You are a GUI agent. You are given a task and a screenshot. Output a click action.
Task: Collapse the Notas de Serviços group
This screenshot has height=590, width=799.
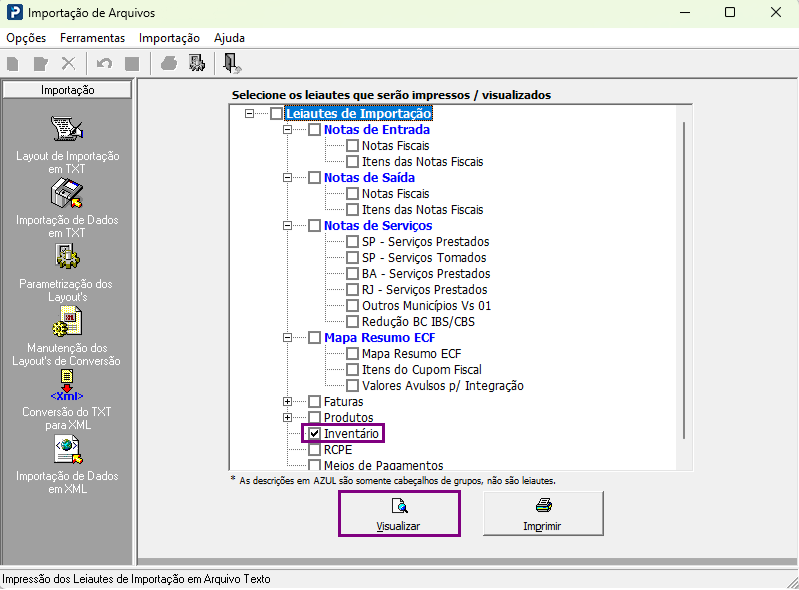[287, 225]
